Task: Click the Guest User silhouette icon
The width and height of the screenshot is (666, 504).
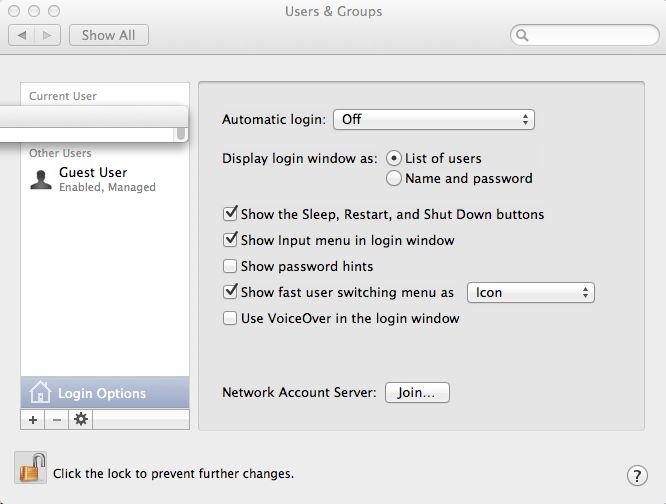Action: 41,180
